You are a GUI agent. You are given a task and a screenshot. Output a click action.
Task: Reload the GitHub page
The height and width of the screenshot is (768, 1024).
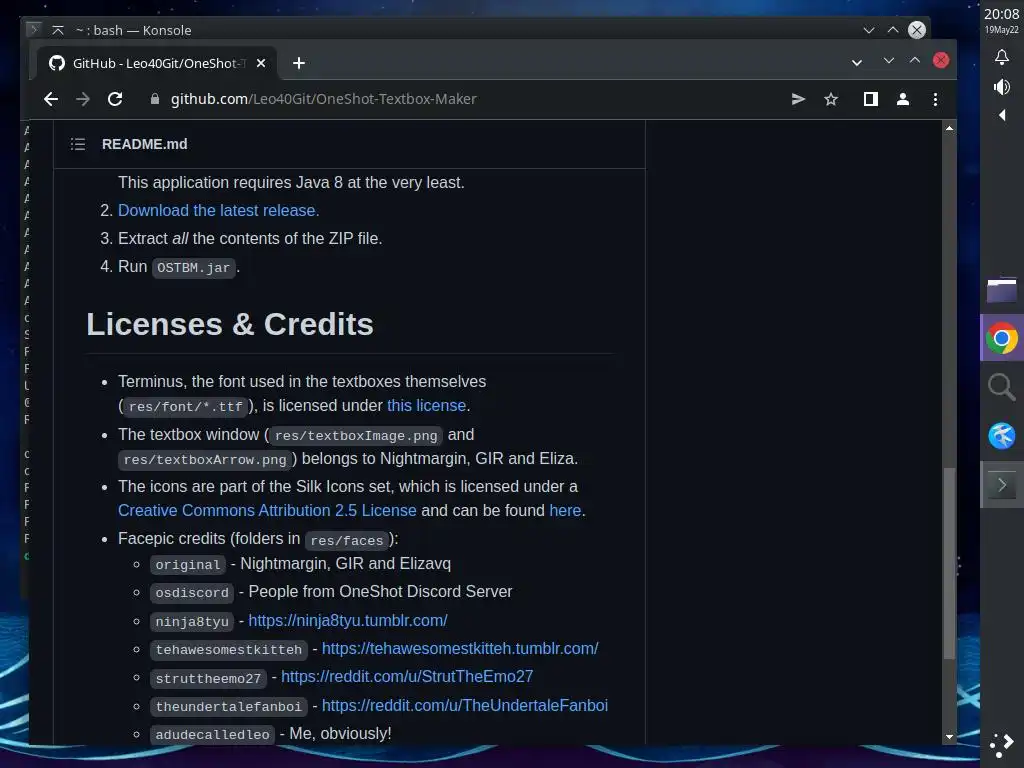click(115, 99)
